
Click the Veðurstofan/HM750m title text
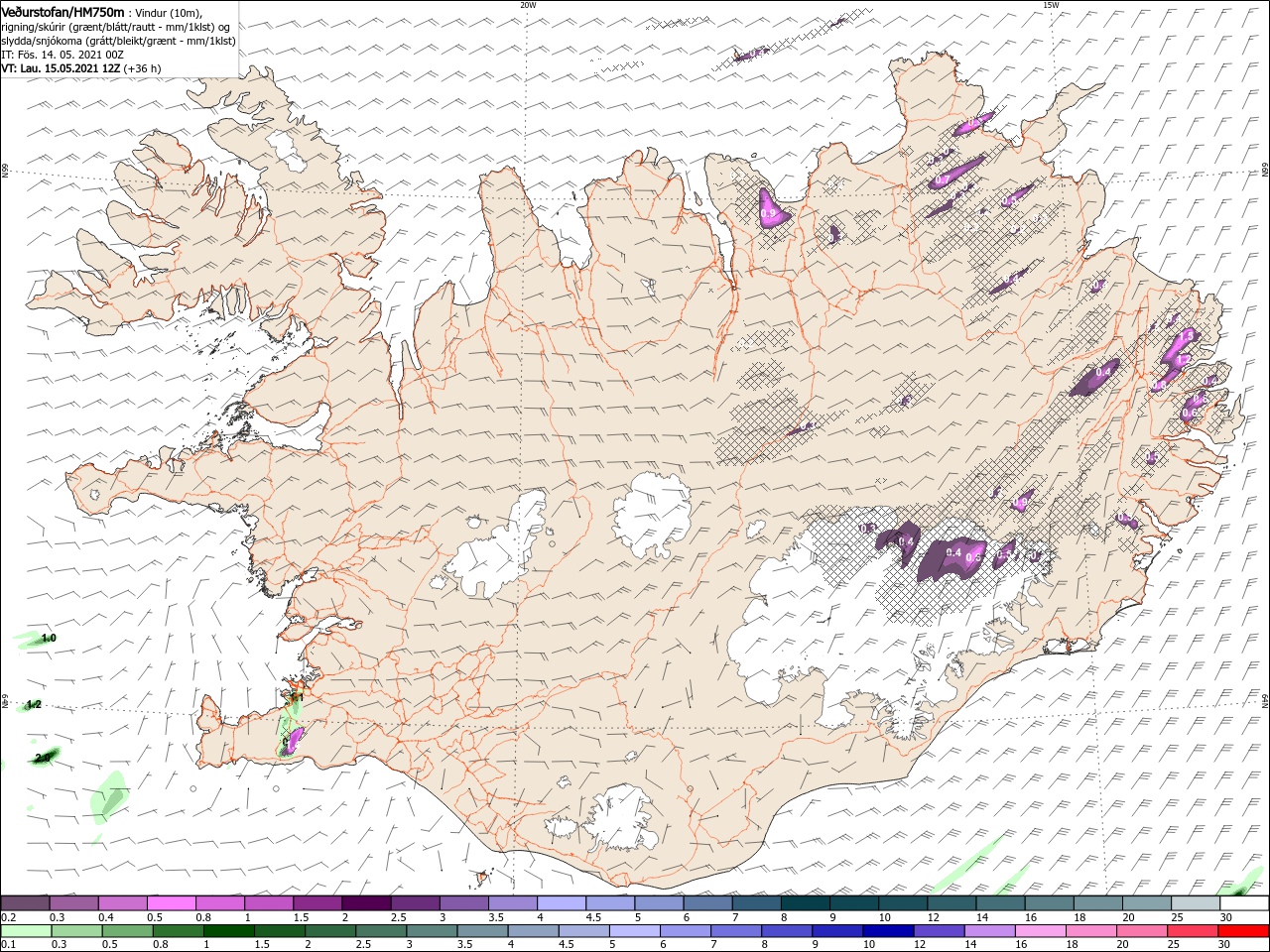pyautogui.click(x=64, y=11)
